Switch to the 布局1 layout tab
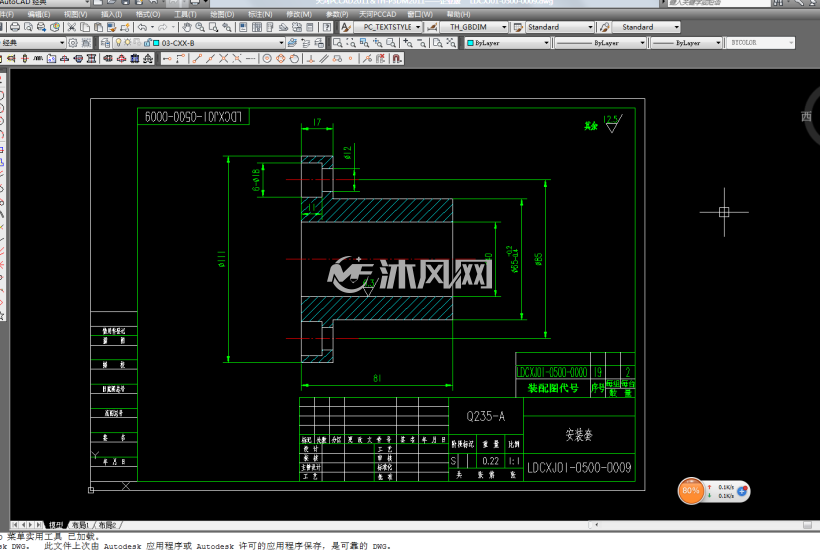This screenshot has height=550, width=820. point(81,525)
